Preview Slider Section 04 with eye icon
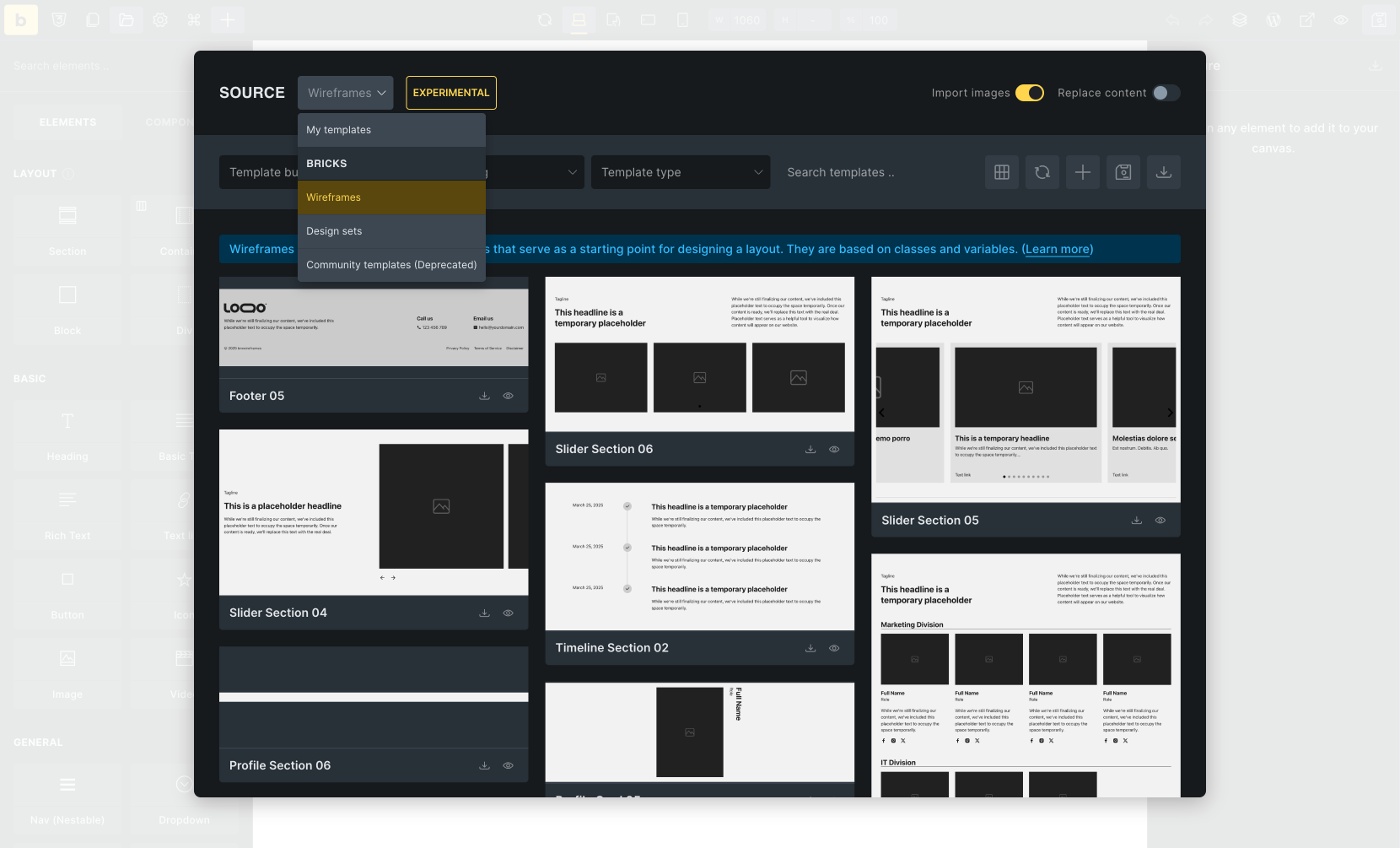 (x=508, y=613)
